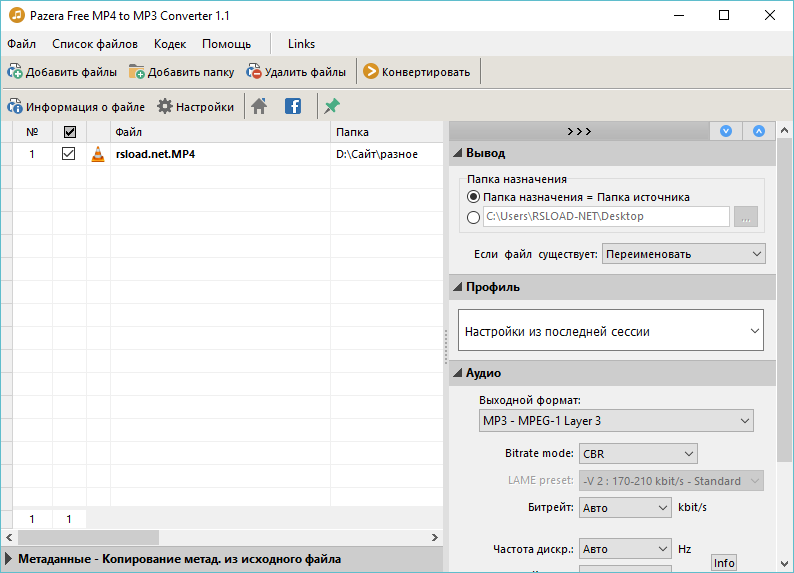Open the Список файлов menu

[x=95, y=44]
